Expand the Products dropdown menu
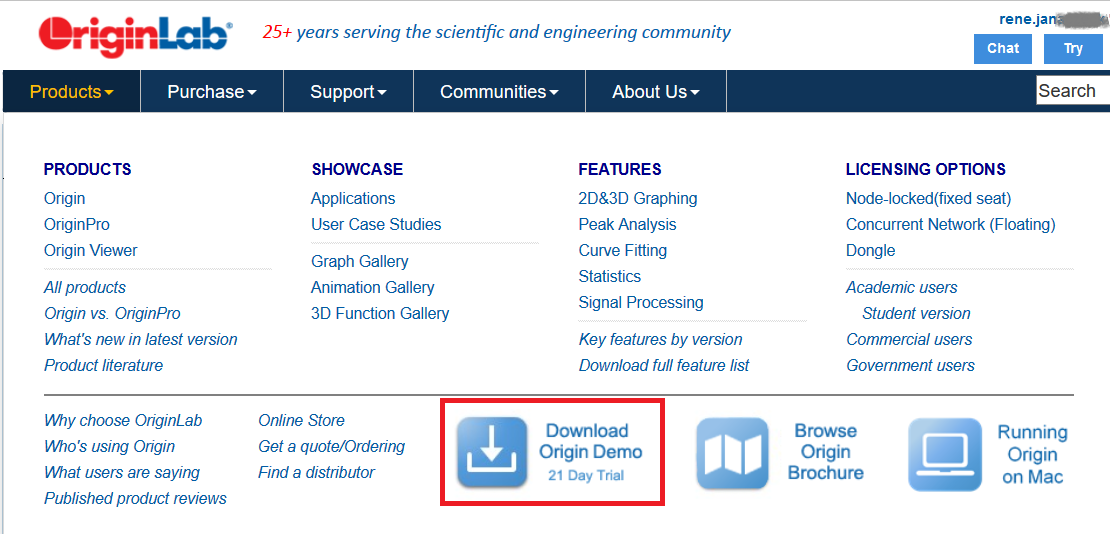The width and height of the screenshot is (1110, 534). (71, 92)
